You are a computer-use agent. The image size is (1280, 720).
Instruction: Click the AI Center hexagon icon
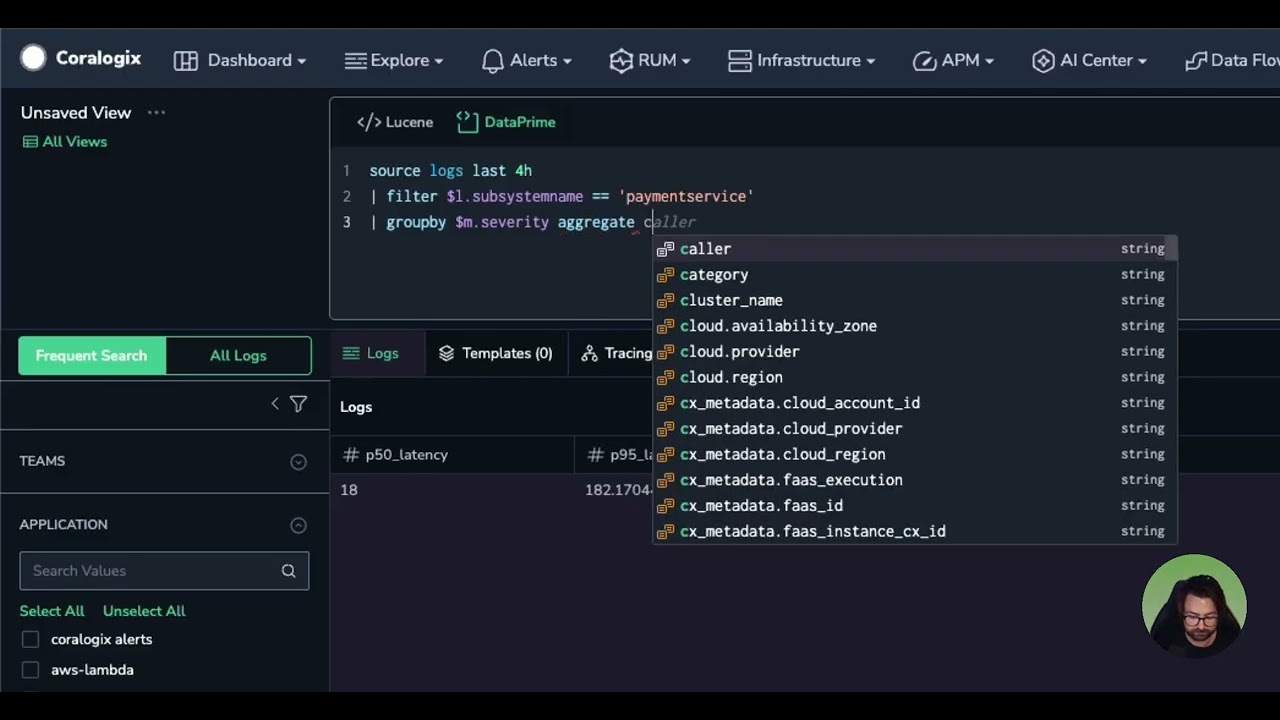click(1043, 60)
